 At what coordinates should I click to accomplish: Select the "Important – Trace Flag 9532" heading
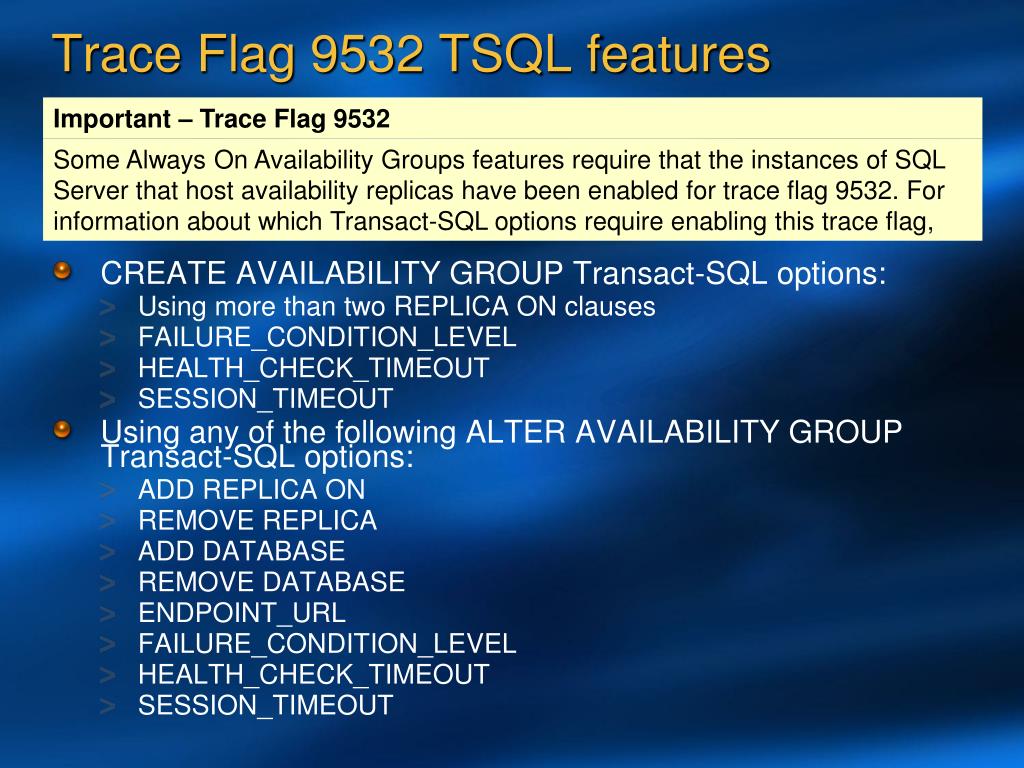point(221,119)
